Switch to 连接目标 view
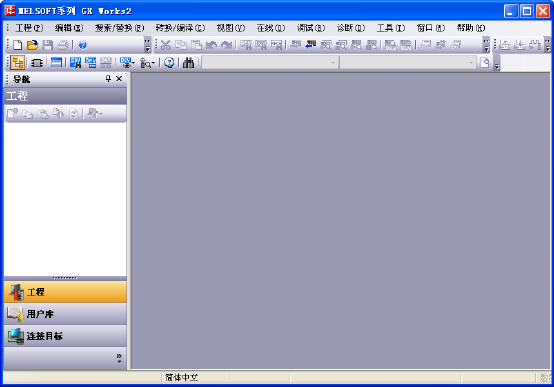The width and height of the screenshot is (554, 387). point(65,336)
